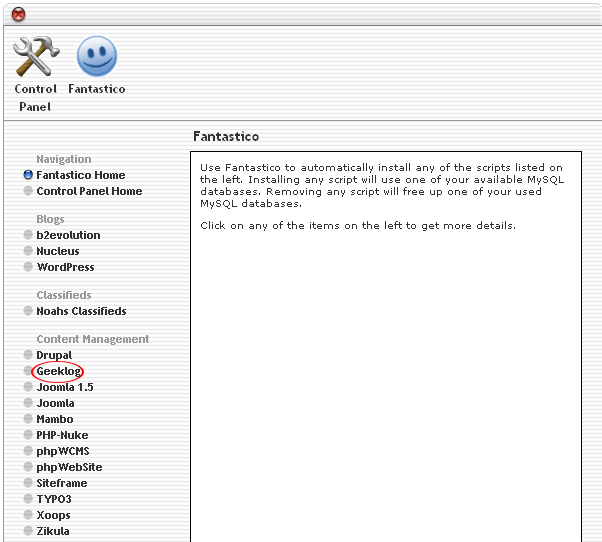Image resolution: width=602 pixels, height=542 pixels.
Task: Open the phpWebSite link
Action: tap(69, 468)
